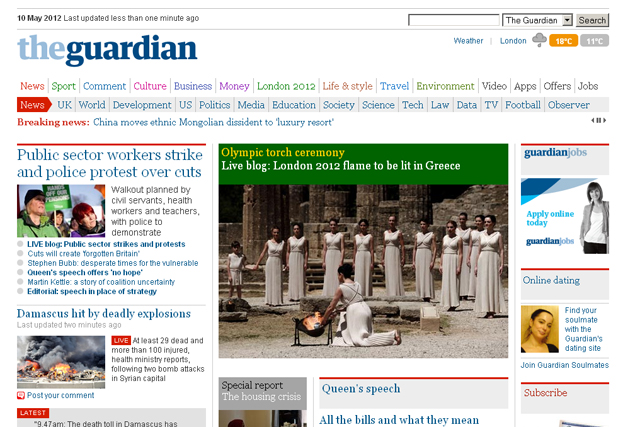640x427 pixels.
Task: Go to London 2012 section
Action: (286, 86)
